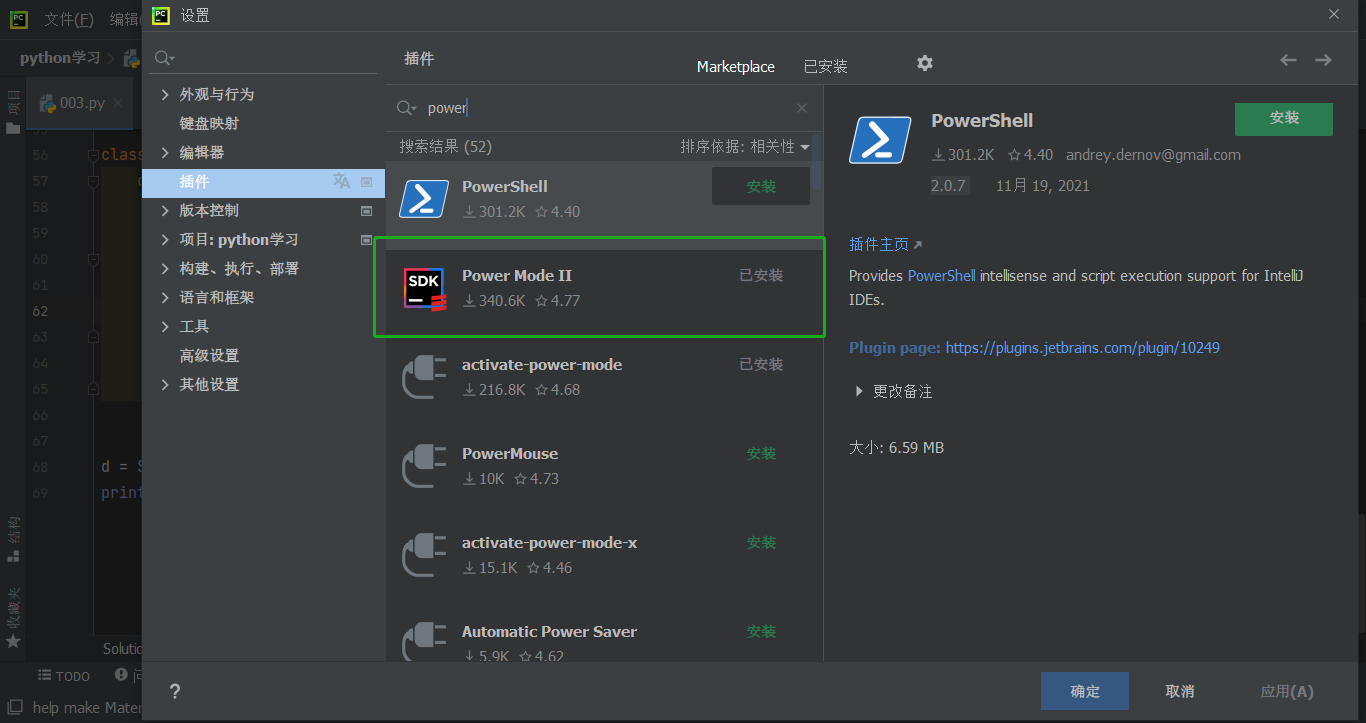Image resolution: width=1366 pixels, height=723 pixels.
Task: Expand 版本控制 settings group
Action: click(166, 211)
